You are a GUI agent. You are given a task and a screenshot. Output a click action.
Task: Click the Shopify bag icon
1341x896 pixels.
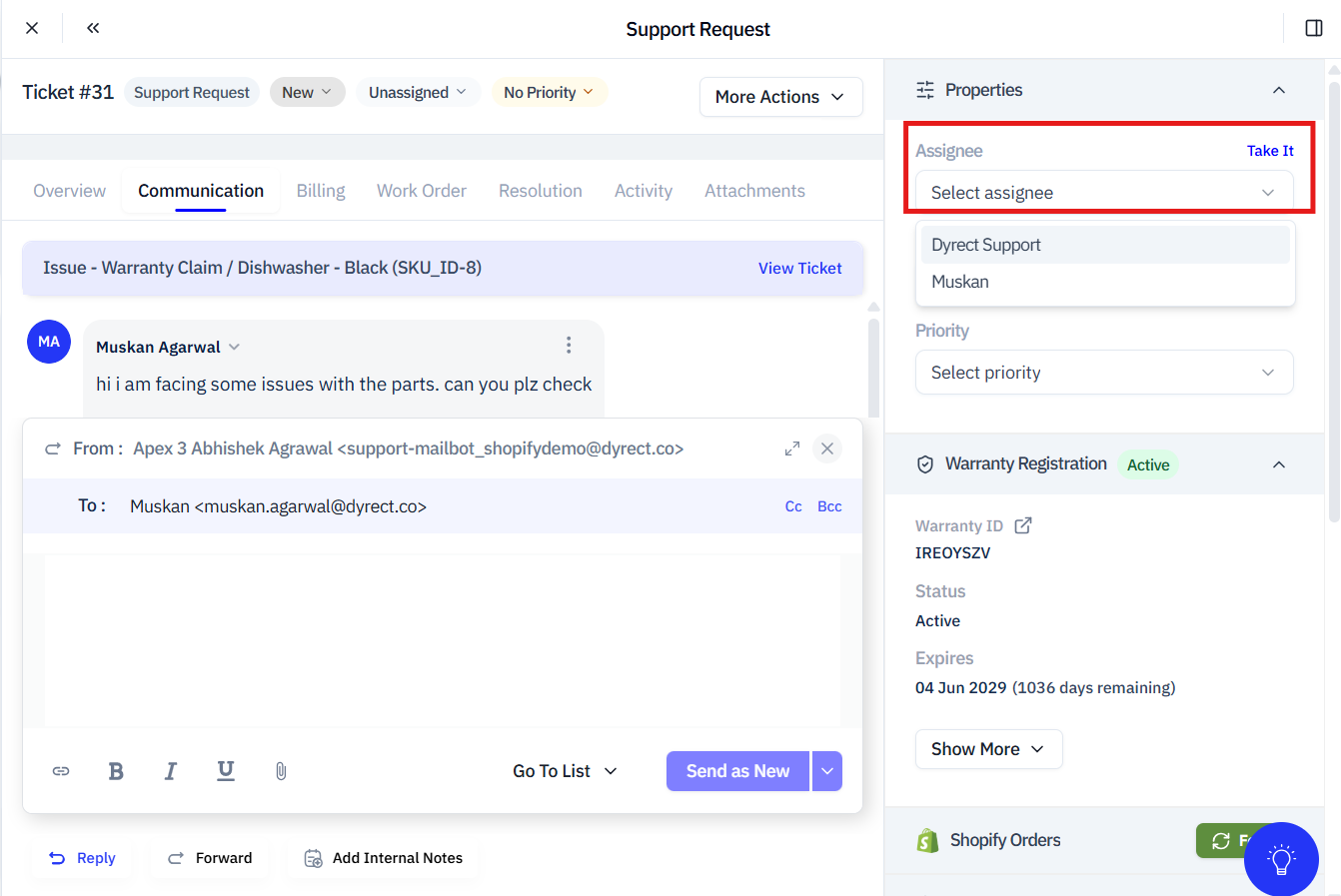tap(927, 841)
